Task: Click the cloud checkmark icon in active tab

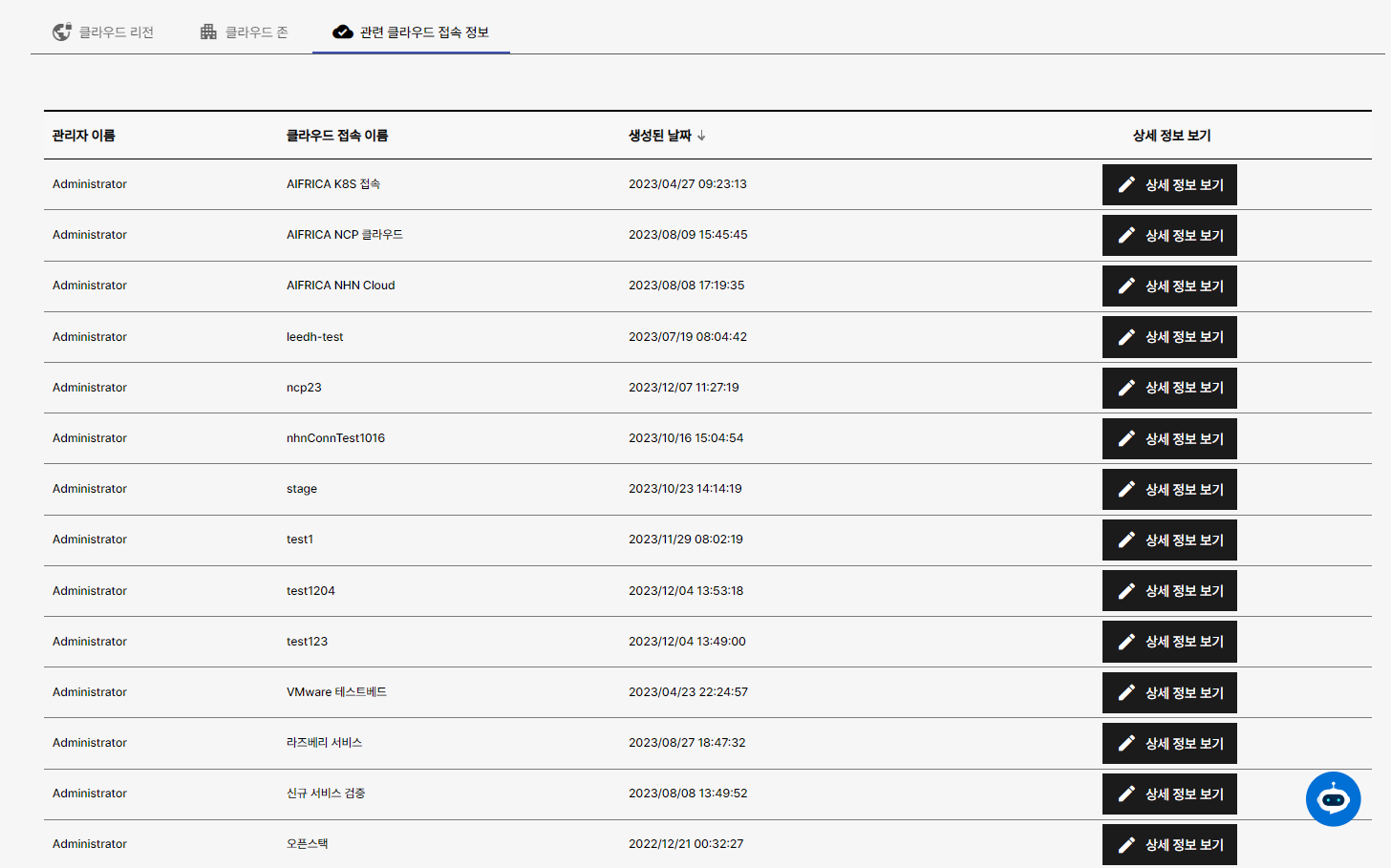Action: click(342, 32)
